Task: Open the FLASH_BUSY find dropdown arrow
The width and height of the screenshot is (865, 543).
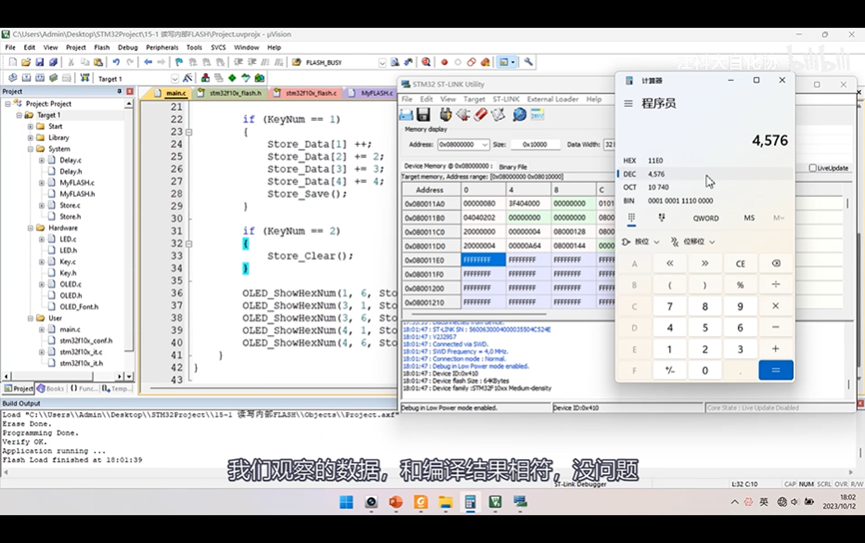Action: (382, 62)
